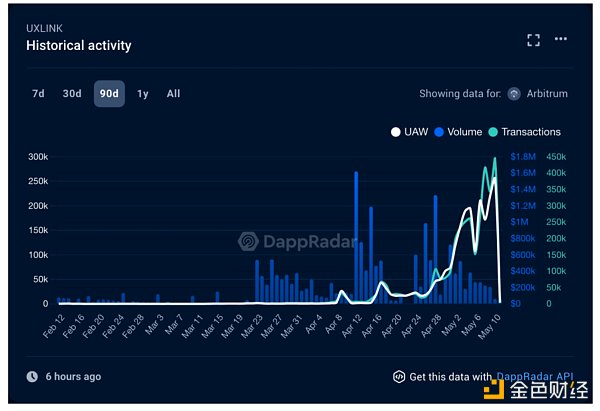The width and height of the screenshot is (600, 411).
Task: Click the Historical activity heading
Action: 78,45
